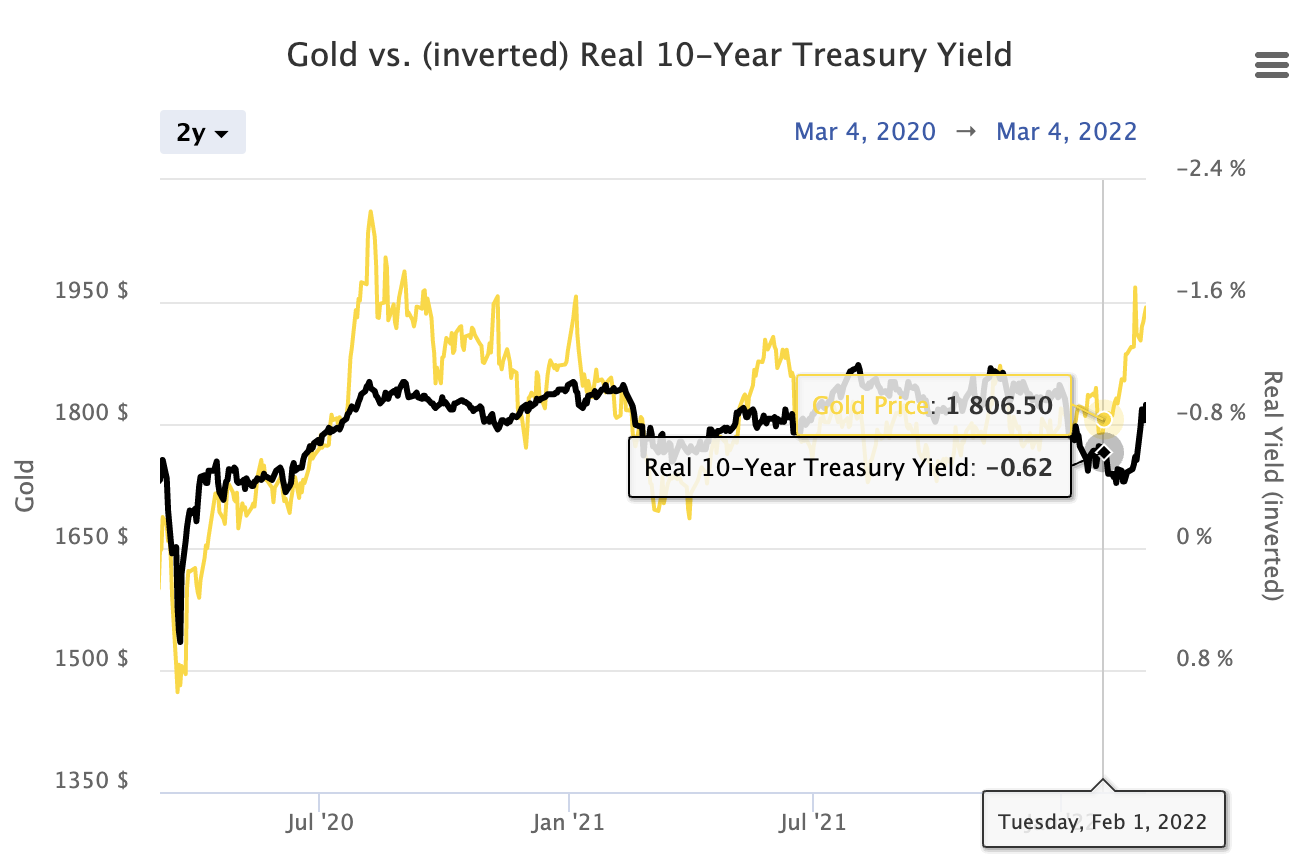The height and width of the screenshot is (864, 1316).
Task: Click the Real Yield (inverted) axis title
Action: point(1273,486)
